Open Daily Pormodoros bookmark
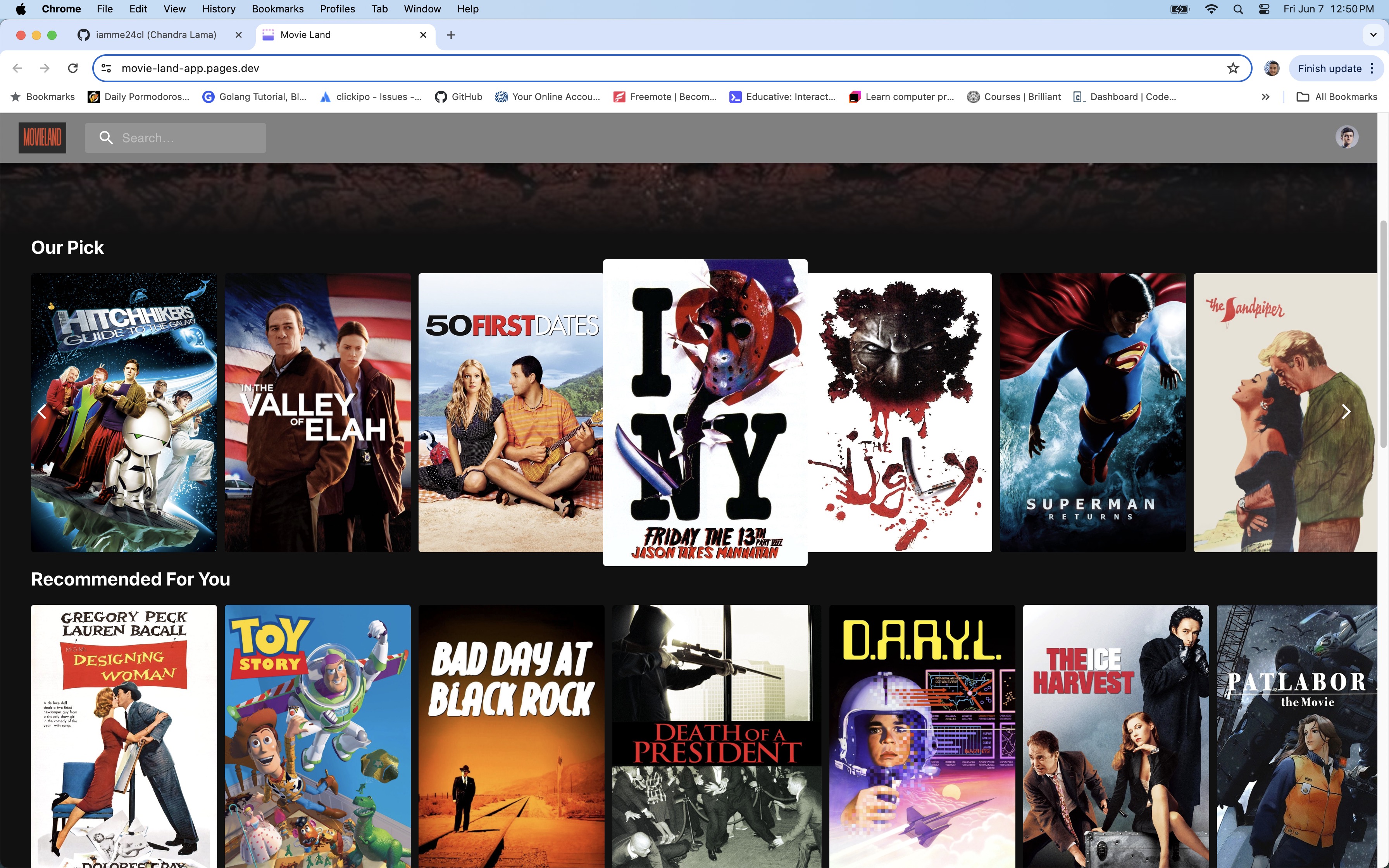 [x=138, y=97]
